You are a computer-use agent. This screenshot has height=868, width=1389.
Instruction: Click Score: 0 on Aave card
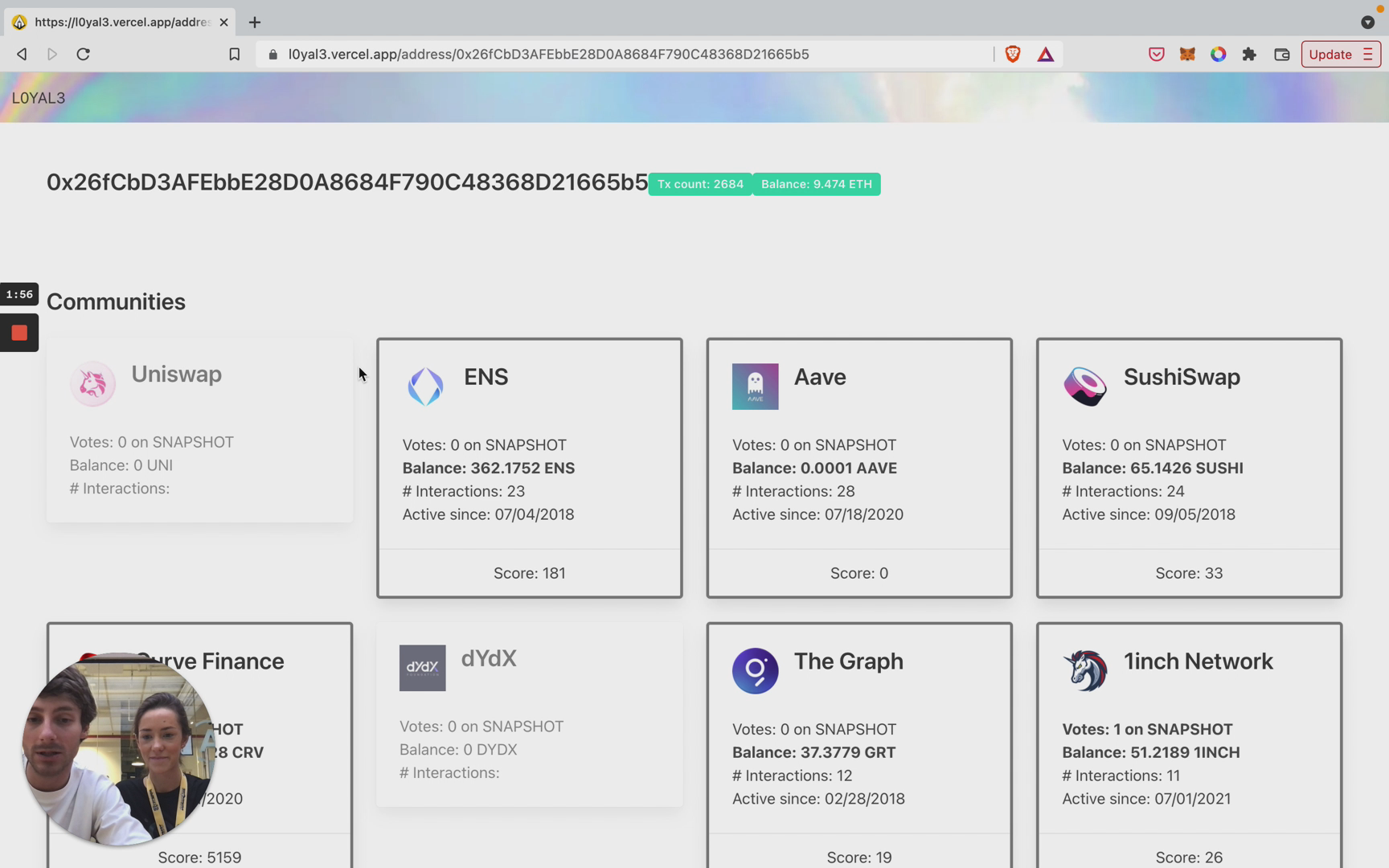pyautogui.click(x=859, y=573)
